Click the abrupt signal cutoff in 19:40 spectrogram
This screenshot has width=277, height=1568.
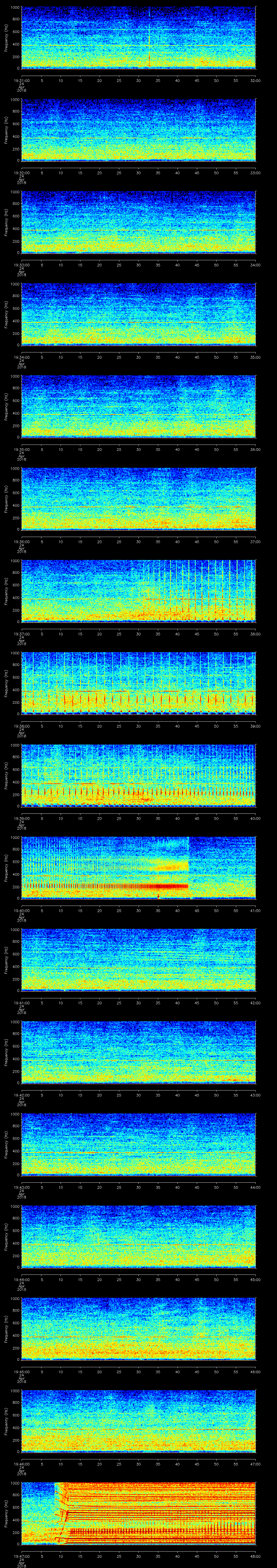click(x=189, y=868)
